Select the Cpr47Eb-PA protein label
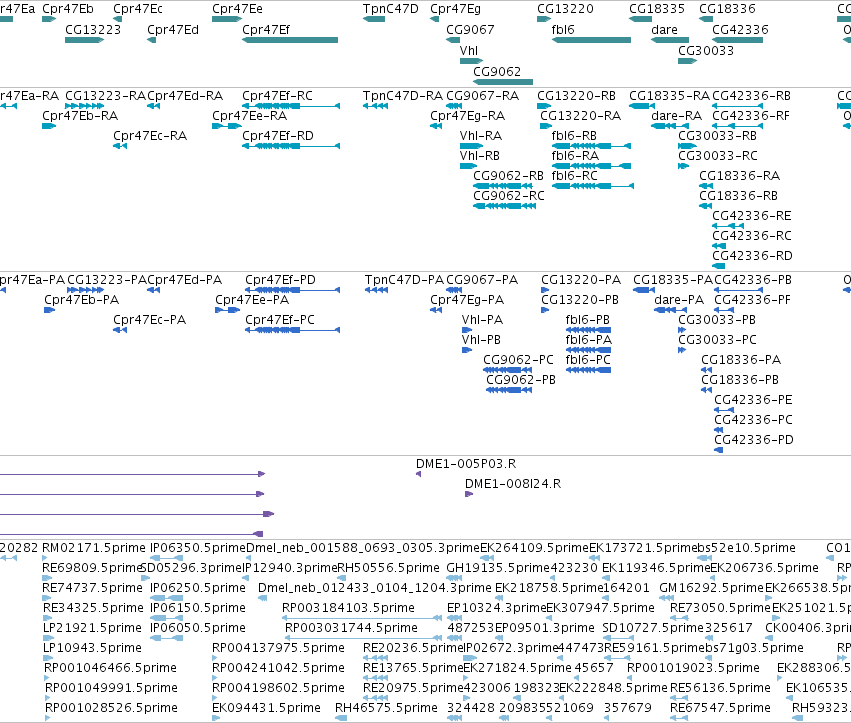The image size is (851, 723). [81, 300]
